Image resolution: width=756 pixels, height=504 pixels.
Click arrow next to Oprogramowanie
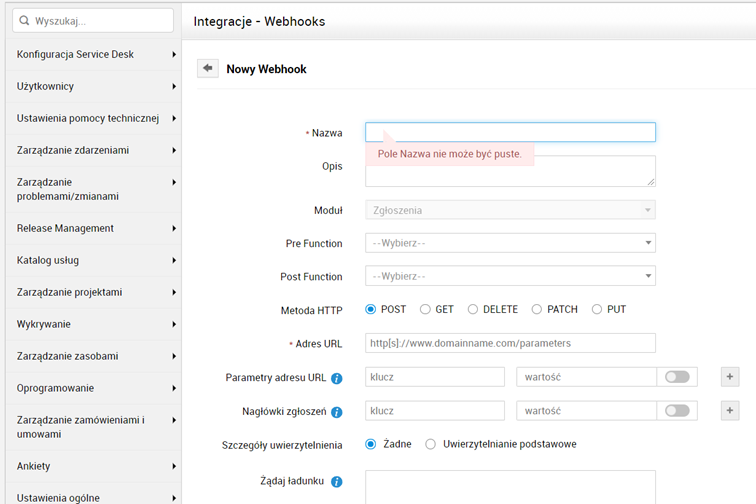[174, 388]
